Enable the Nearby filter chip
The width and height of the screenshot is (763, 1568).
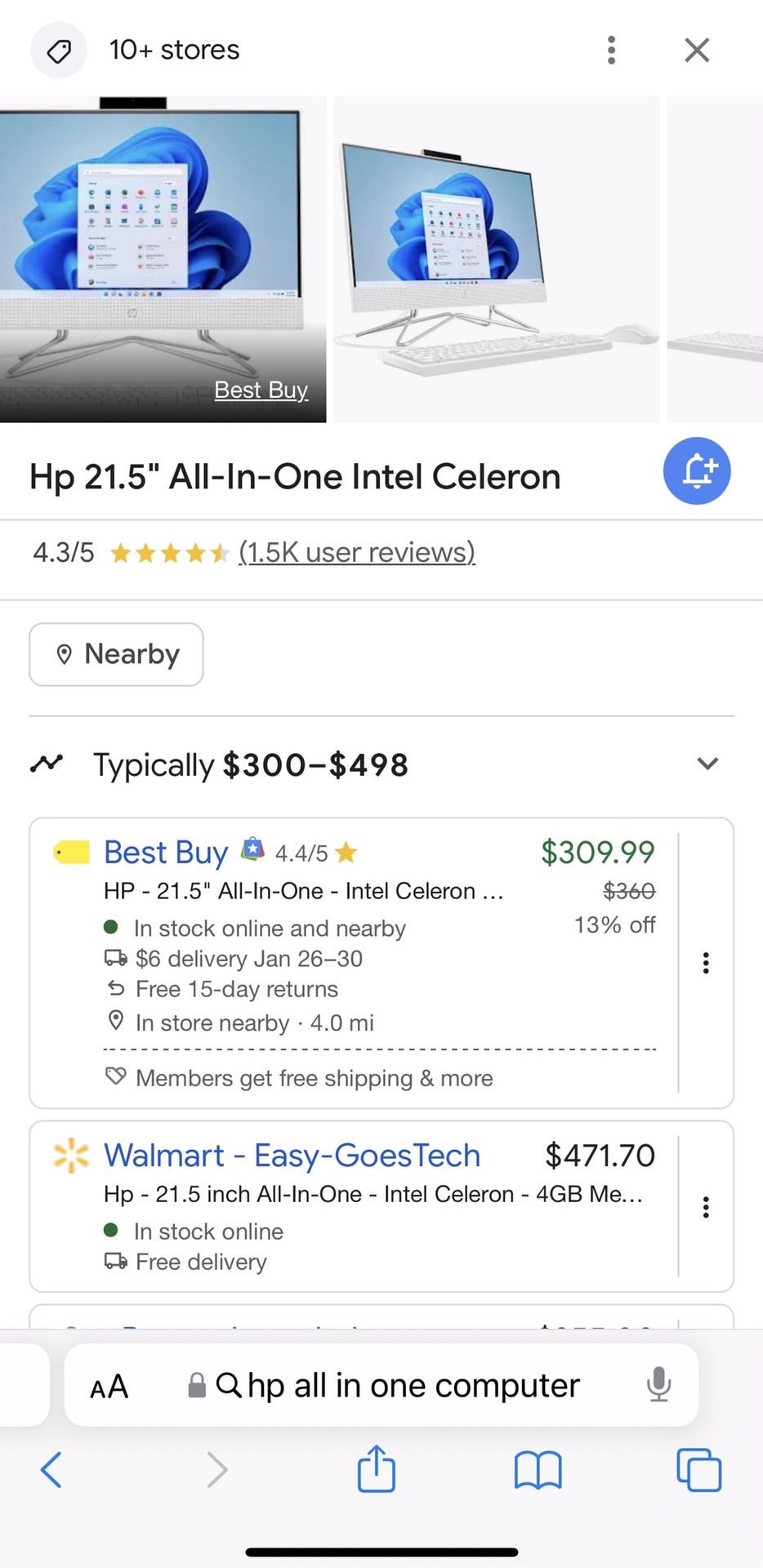click(x=115, y=654)
